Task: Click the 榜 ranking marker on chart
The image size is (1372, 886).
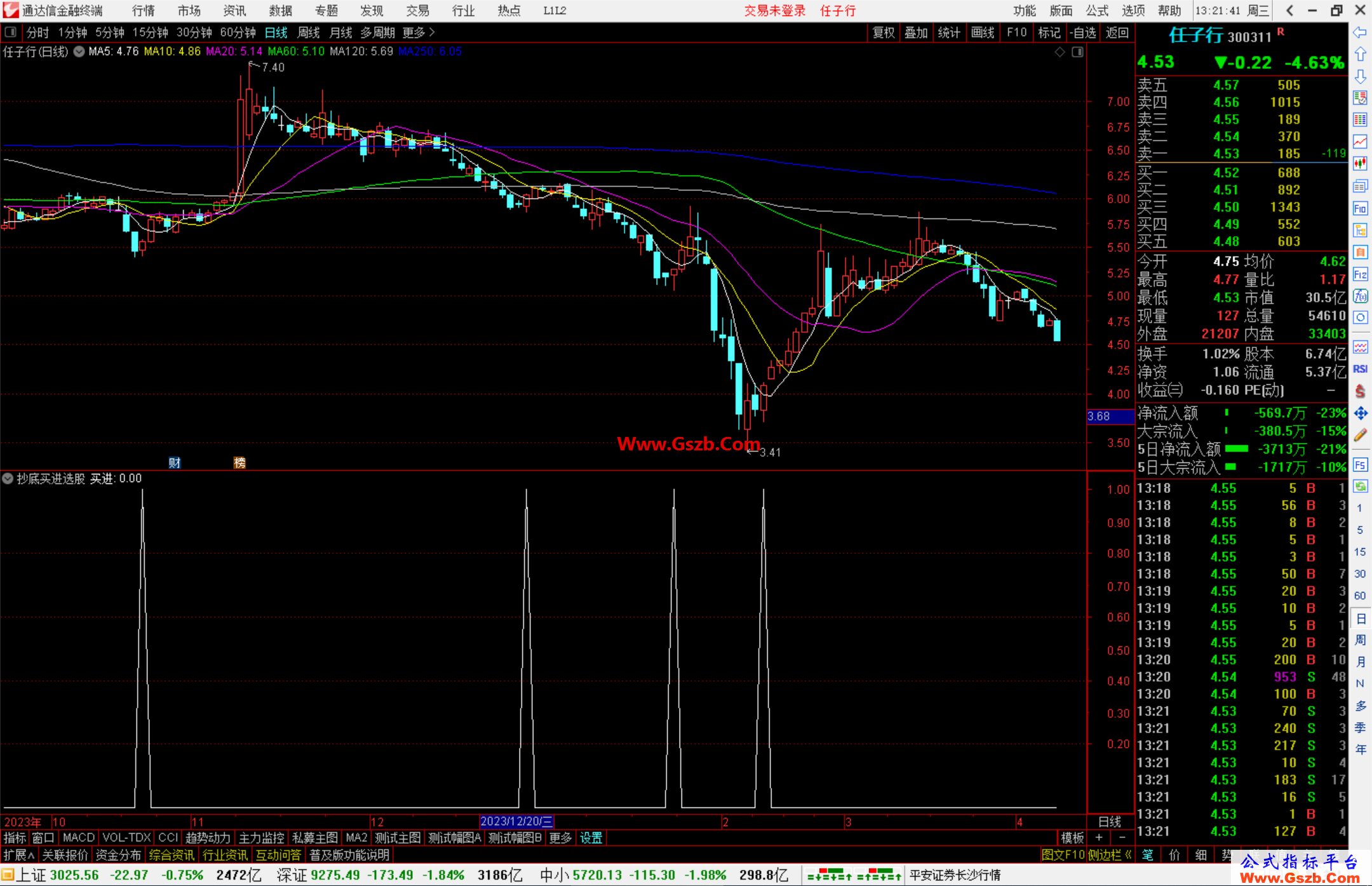Action: click(x=239, y=463)
